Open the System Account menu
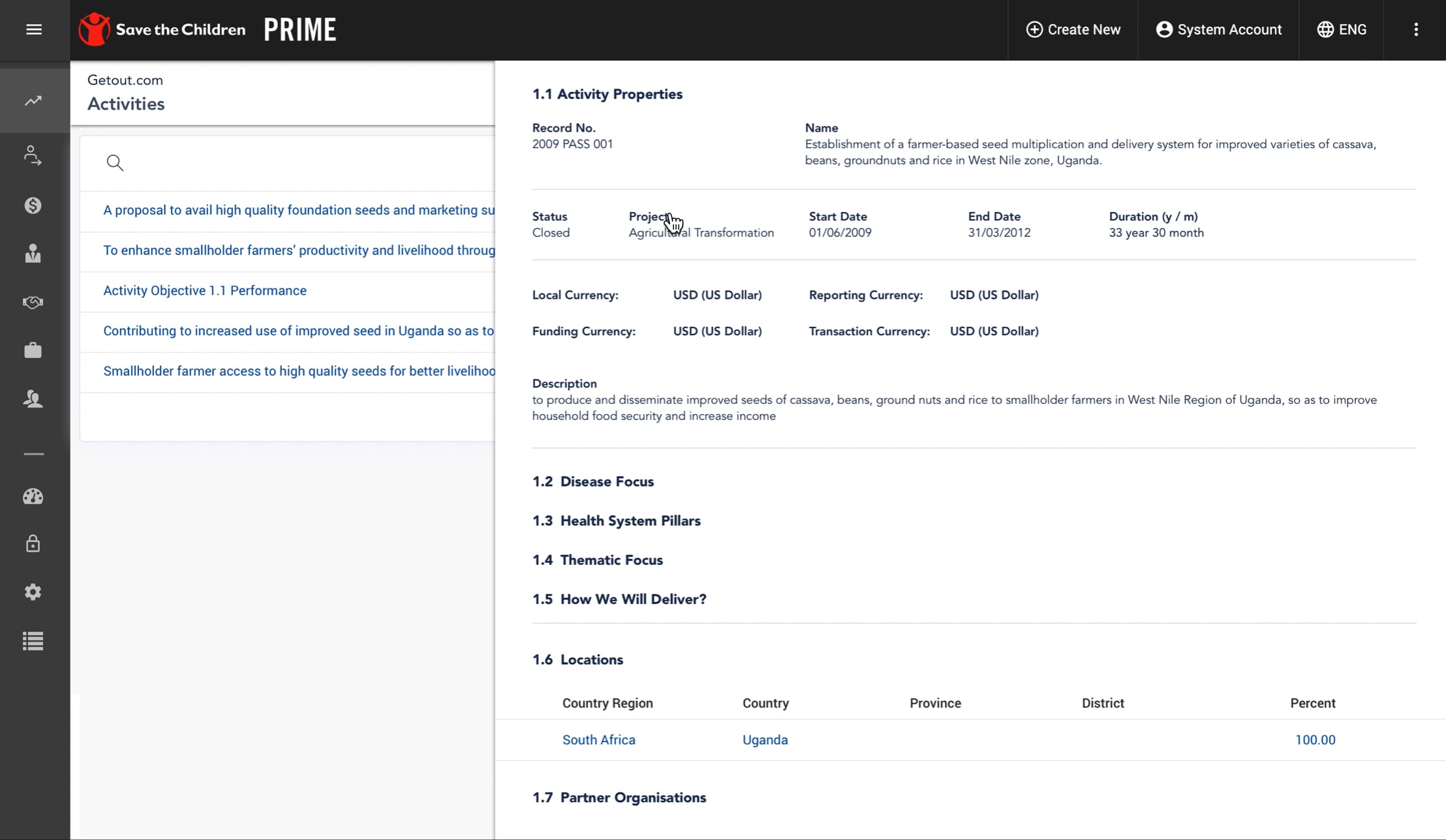Screen dimensions: 1446x840 [1218, 29]
